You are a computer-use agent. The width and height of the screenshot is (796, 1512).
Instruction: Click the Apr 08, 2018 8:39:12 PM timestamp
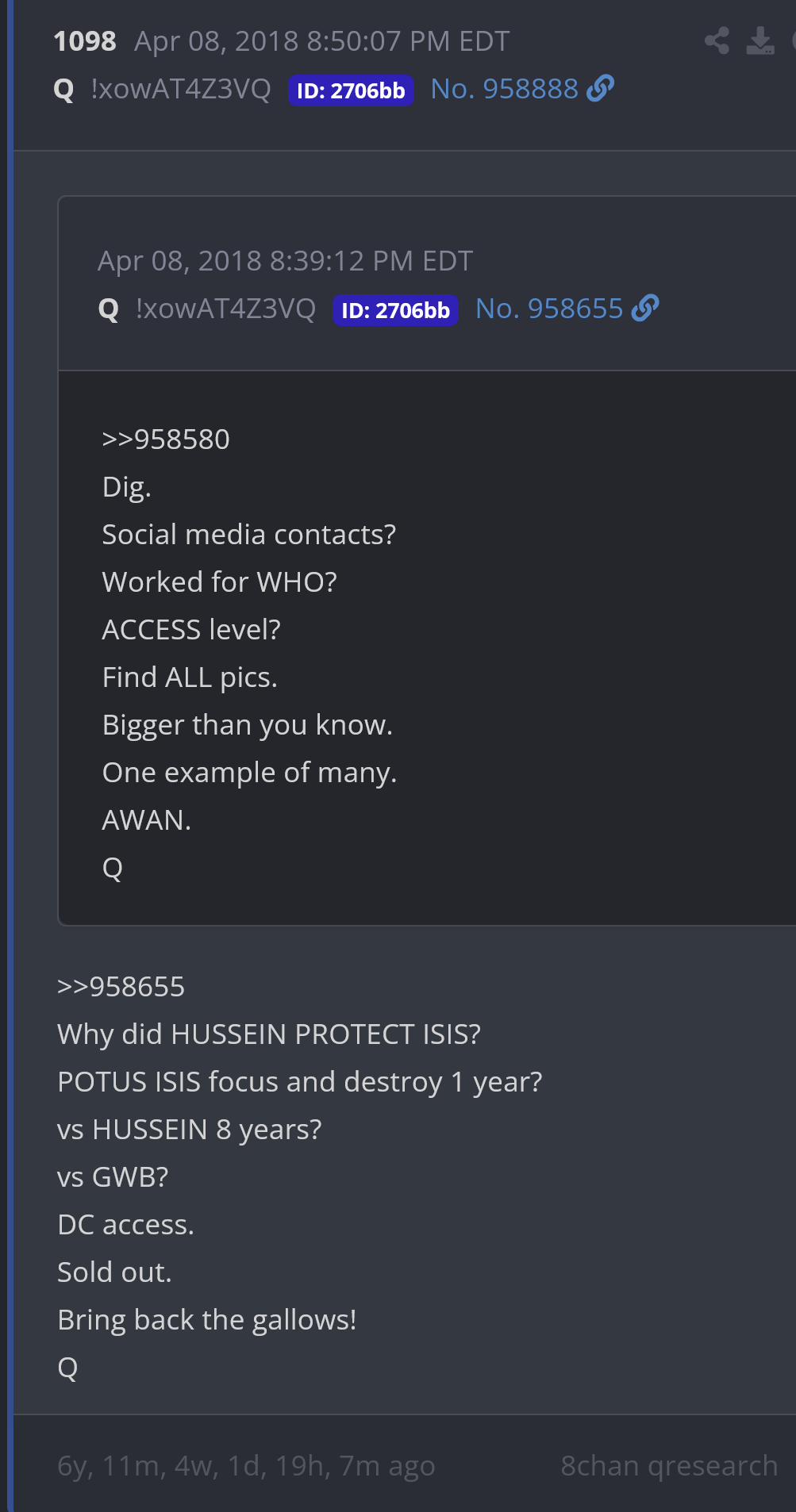pyautogui.click(x=285, y=261)
